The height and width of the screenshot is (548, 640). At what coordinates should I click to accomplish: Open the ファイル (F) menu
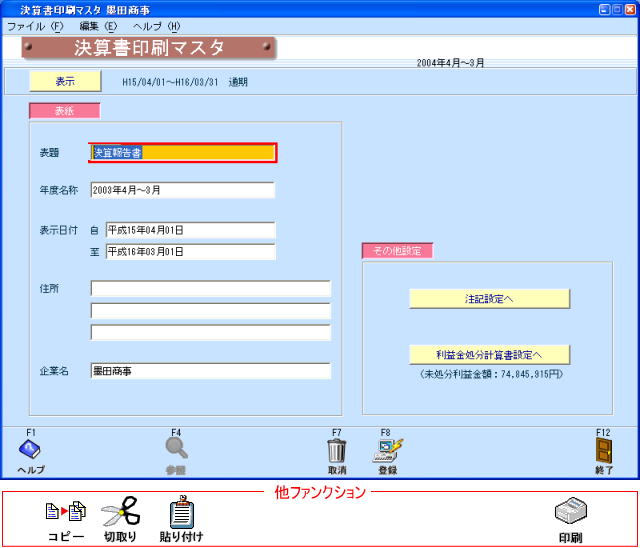[34, 26]
